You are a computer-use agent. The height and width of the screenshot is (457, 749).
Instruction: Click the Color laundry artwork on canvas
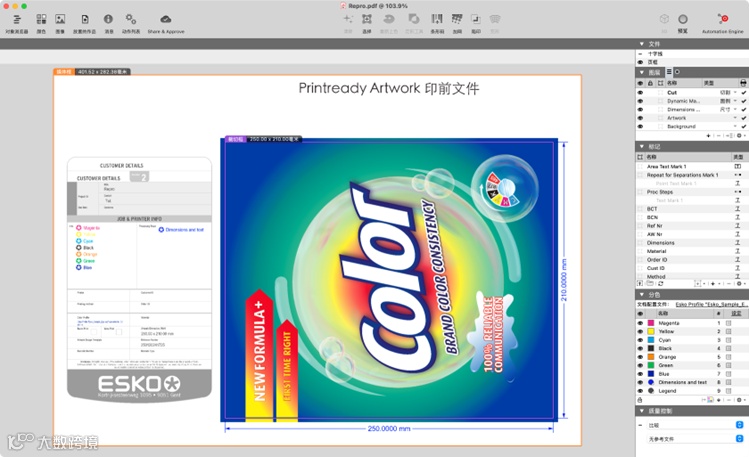pos(389,280)
